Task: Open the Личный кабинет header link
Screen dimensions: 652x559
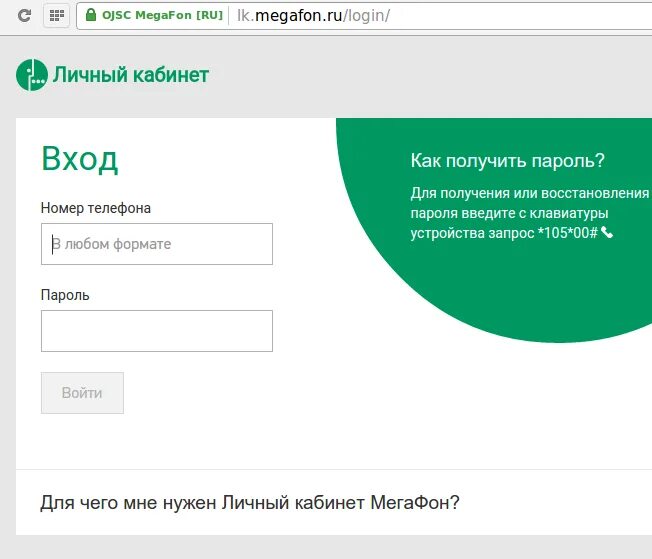Action: 130,75
